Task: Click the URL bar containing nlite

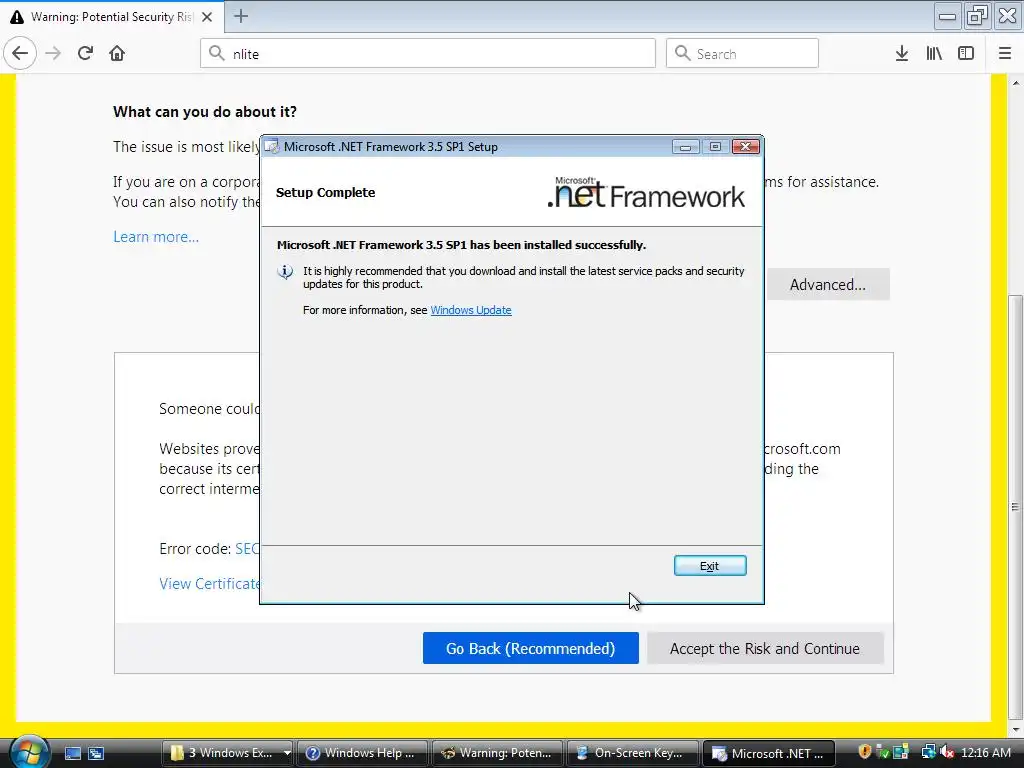Action: point(428,53)
